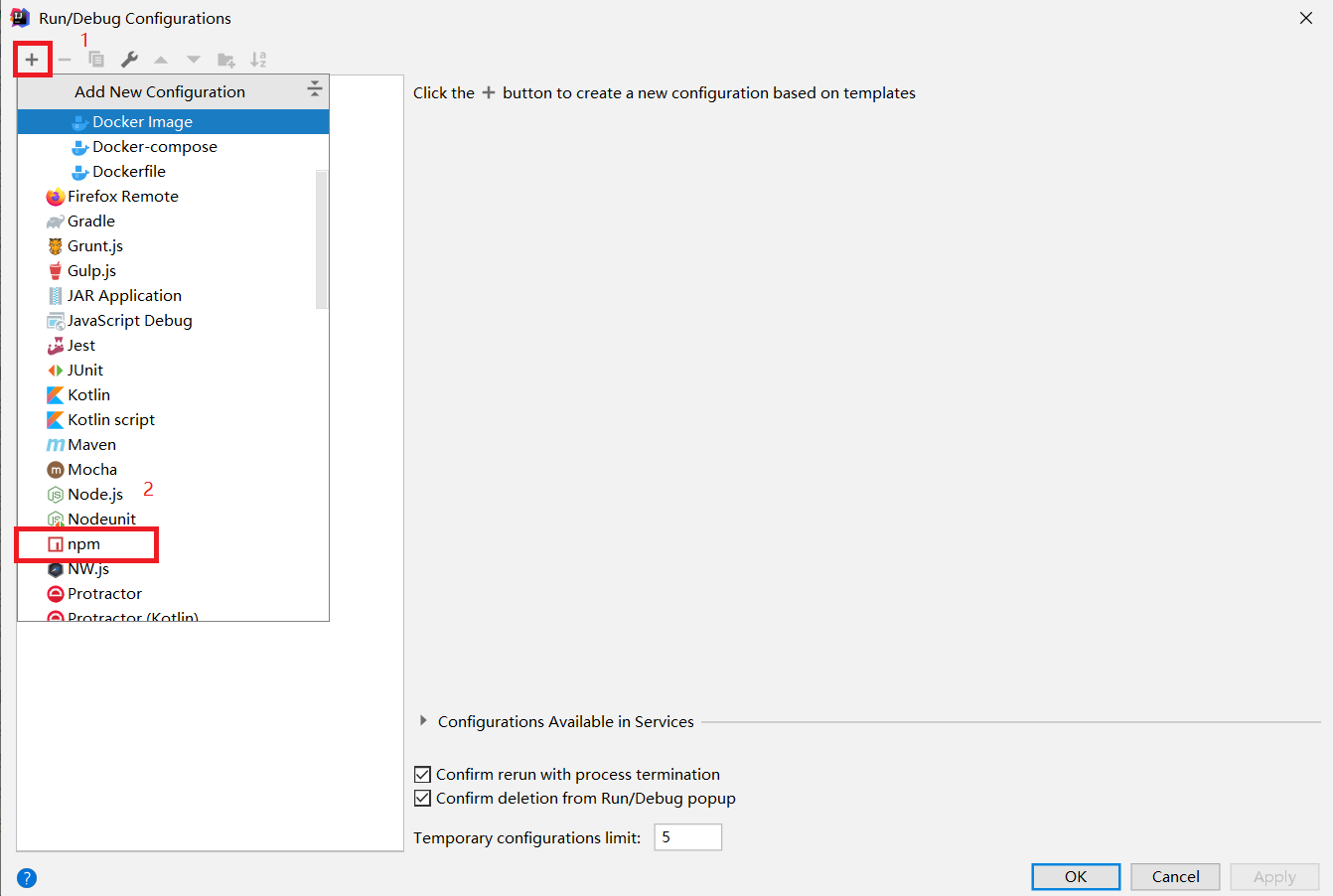This screenshot has width=1333, height=896.
Task: Click Temporary configurations limit field
Action: point(688,837)
